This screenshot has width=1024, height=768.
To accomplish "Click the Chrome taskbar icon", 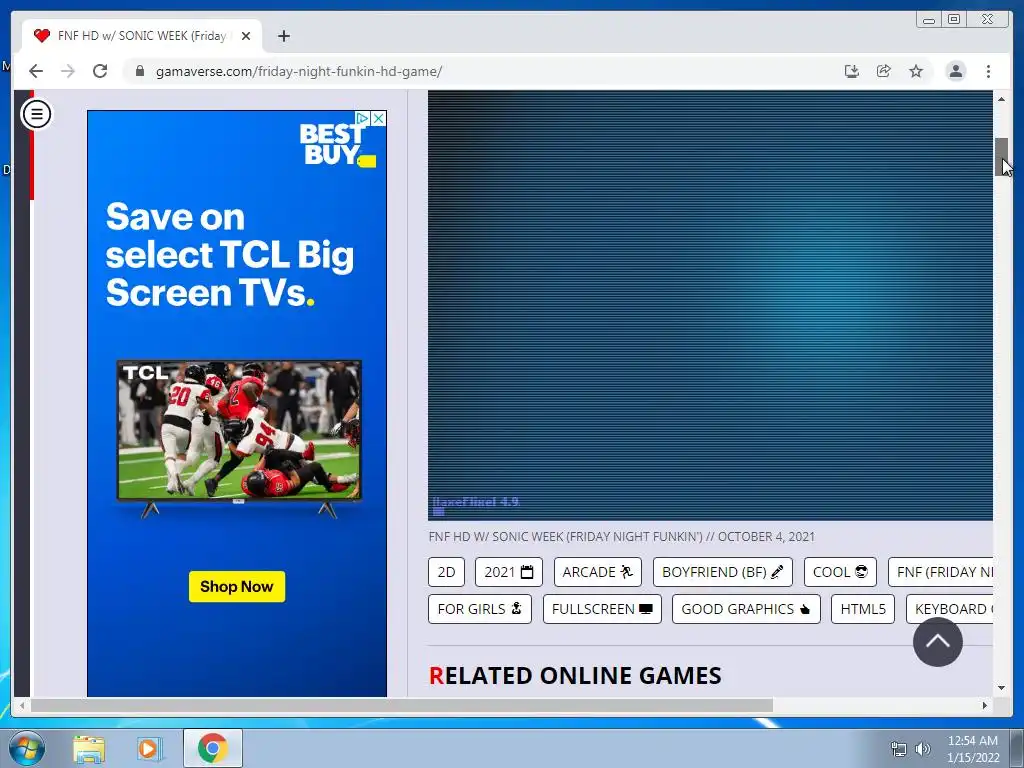I will (x=213, y=748).
